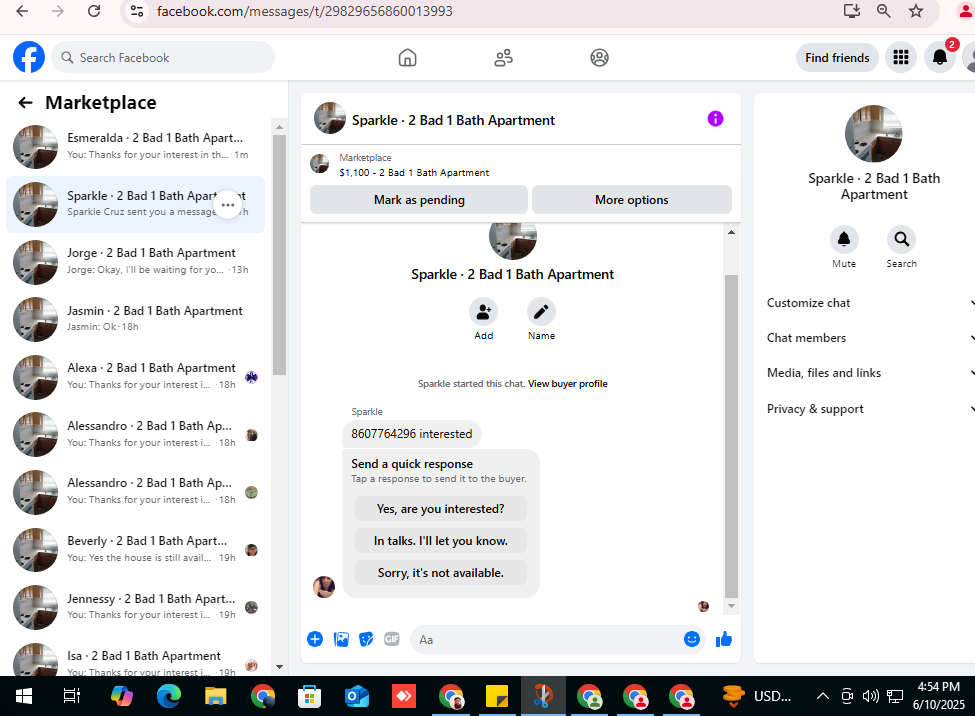Open Beverly conversation
The width and height of the screenshot is (975, 716).
(x=136, y=549)
